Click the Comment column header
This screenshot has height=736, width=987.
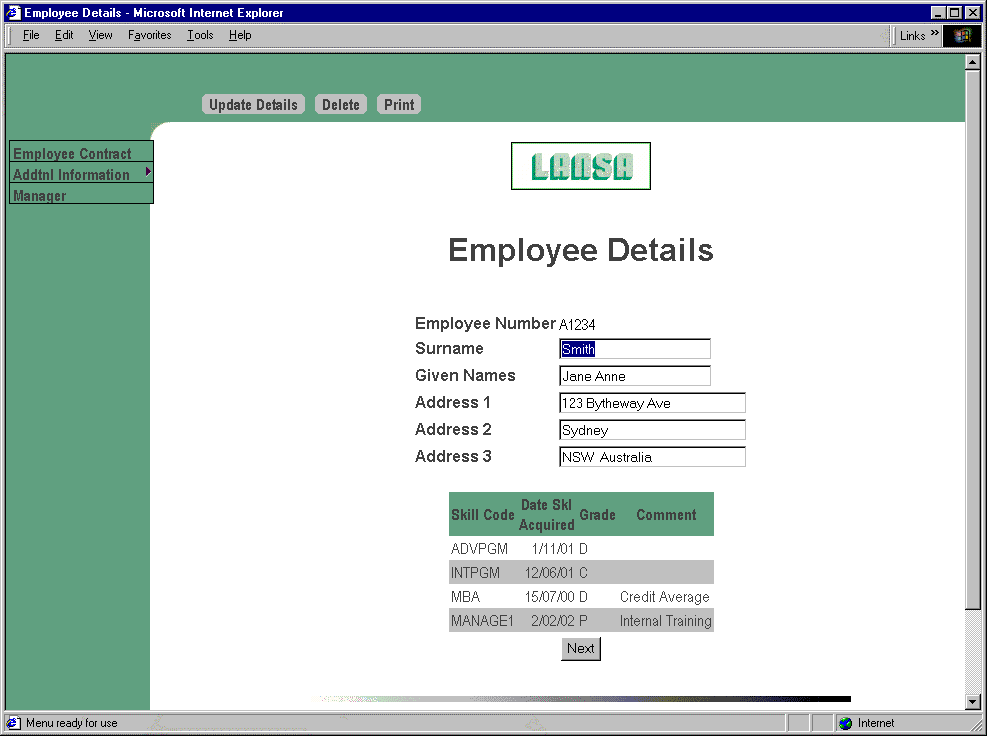(x=666, y=514)
